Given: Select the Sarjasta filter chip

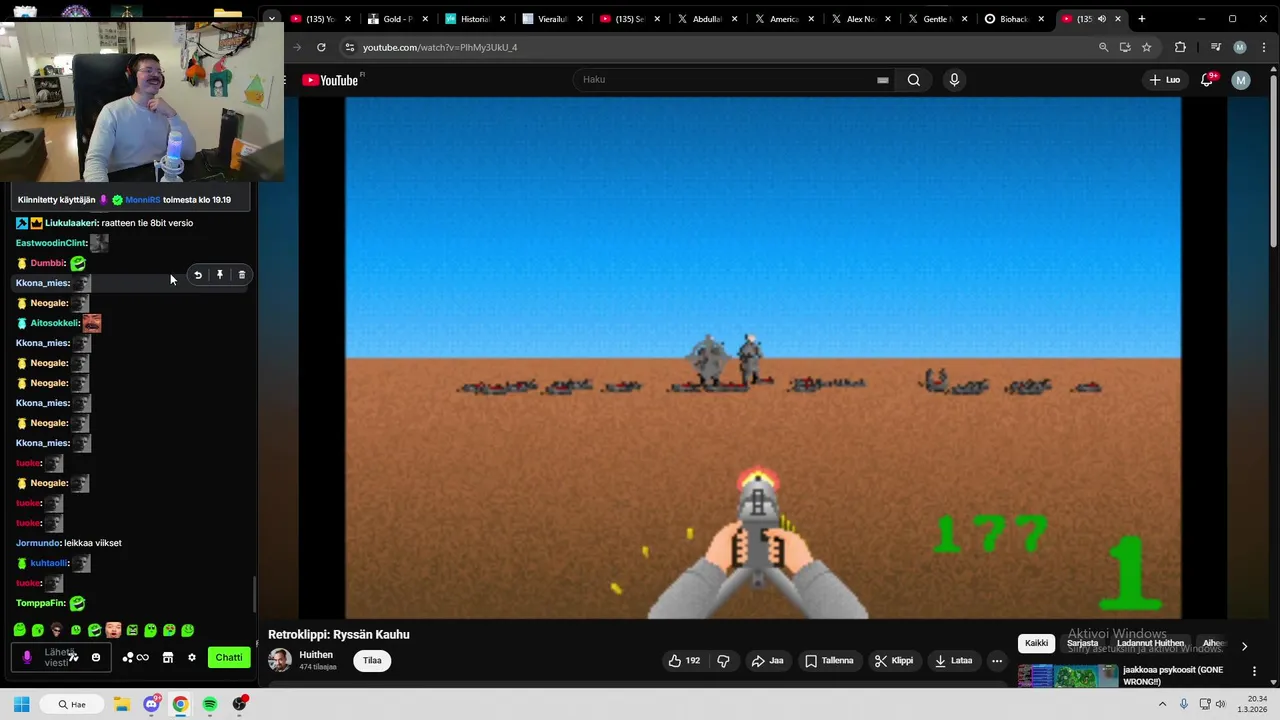Looking at the screenshot, I should [x=1082, y=644].
